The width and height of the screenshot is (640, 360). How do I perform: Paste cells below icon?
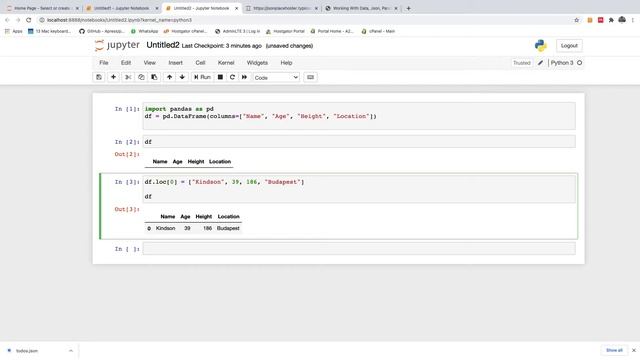coord(154,77)
